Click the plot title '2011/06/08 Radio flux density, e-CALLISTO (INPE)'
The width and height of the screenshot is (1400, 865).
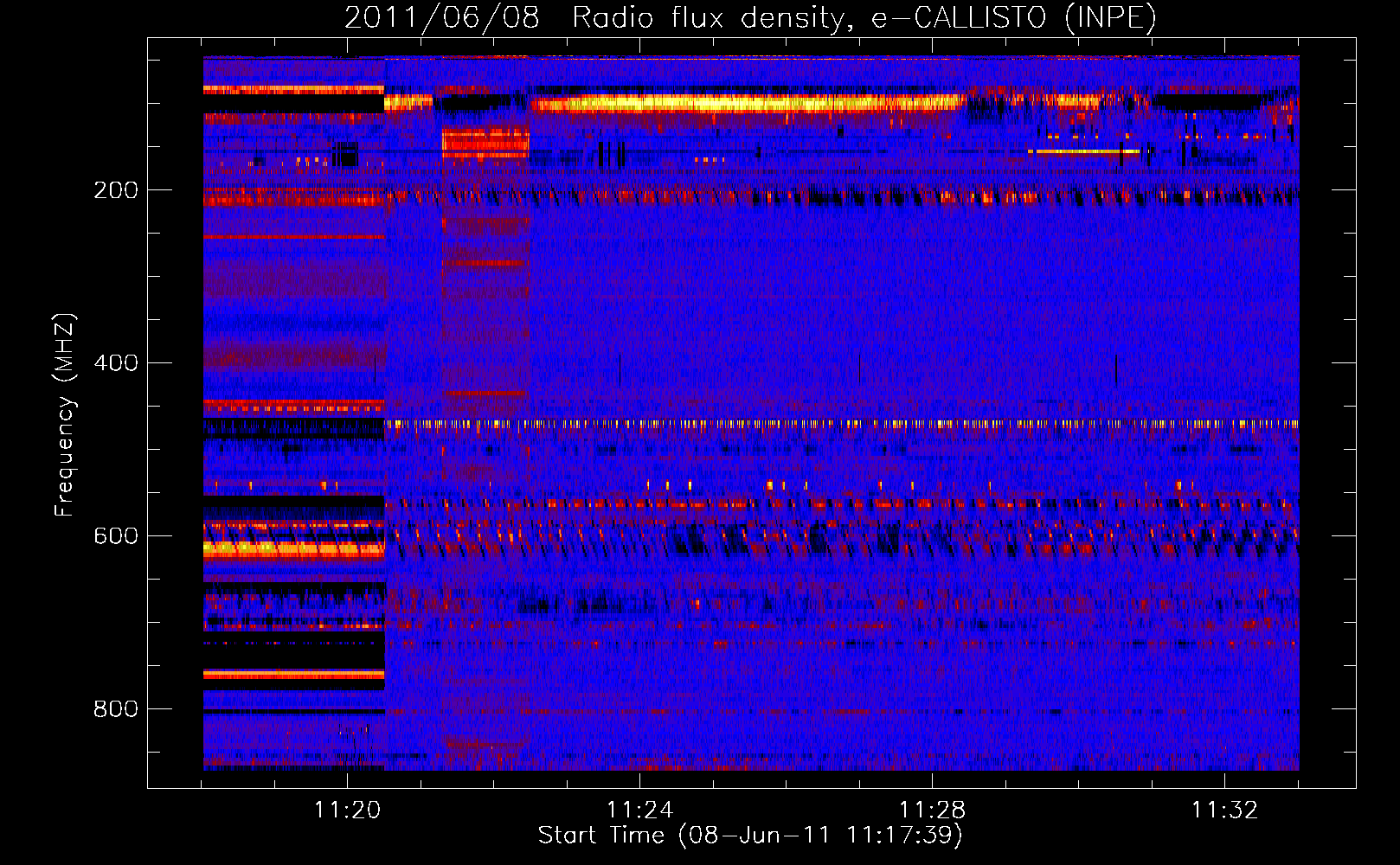click(750, 17)
